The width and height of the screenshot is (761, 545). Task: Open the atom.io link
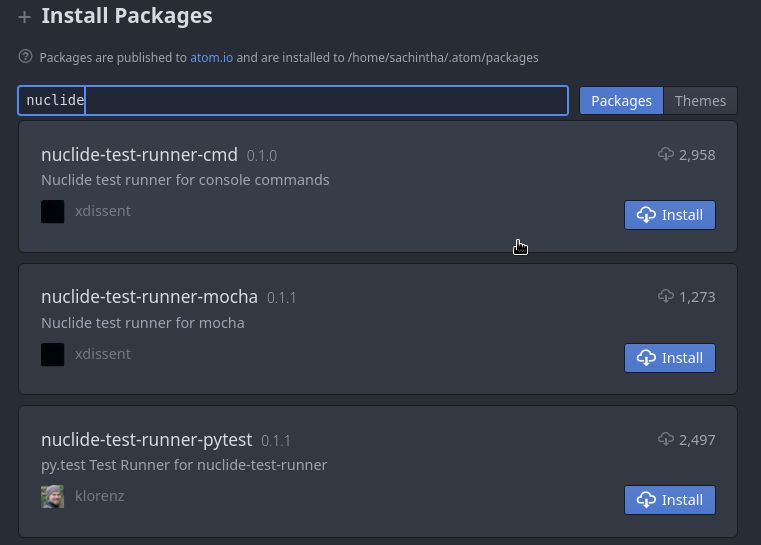tap(212, 58)
